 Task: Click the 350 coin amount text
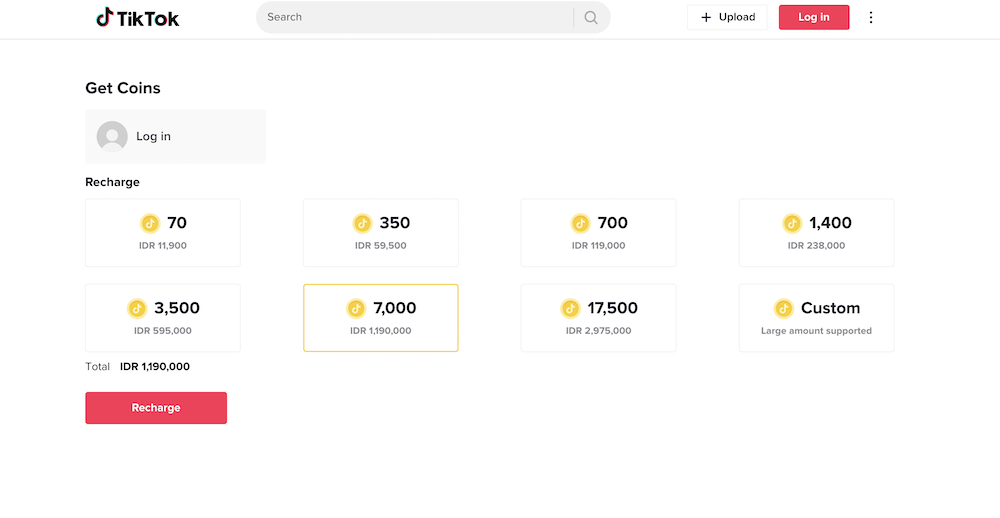395,223
